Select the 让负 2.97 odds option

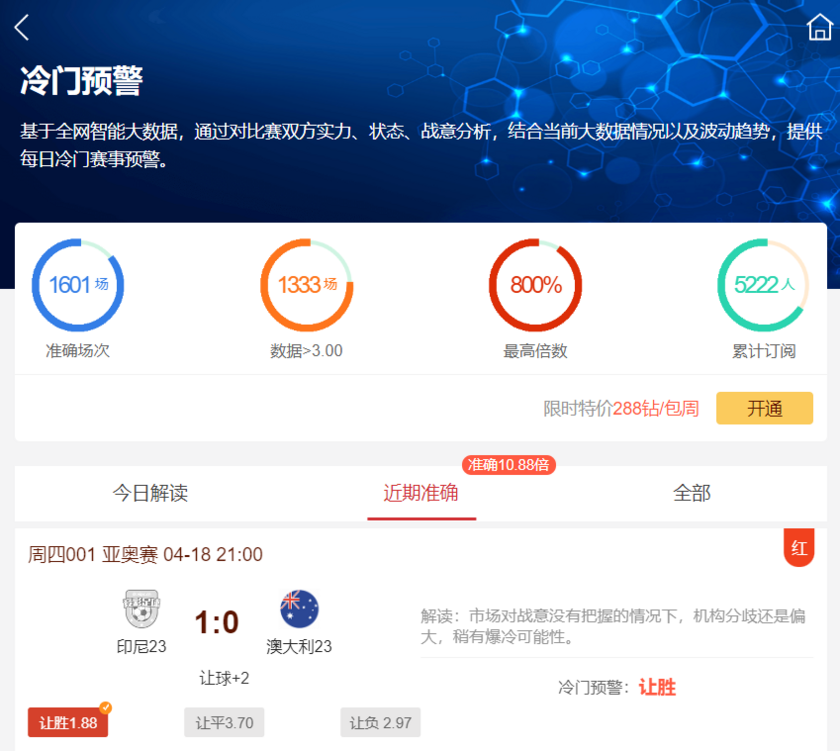(380, 723)
